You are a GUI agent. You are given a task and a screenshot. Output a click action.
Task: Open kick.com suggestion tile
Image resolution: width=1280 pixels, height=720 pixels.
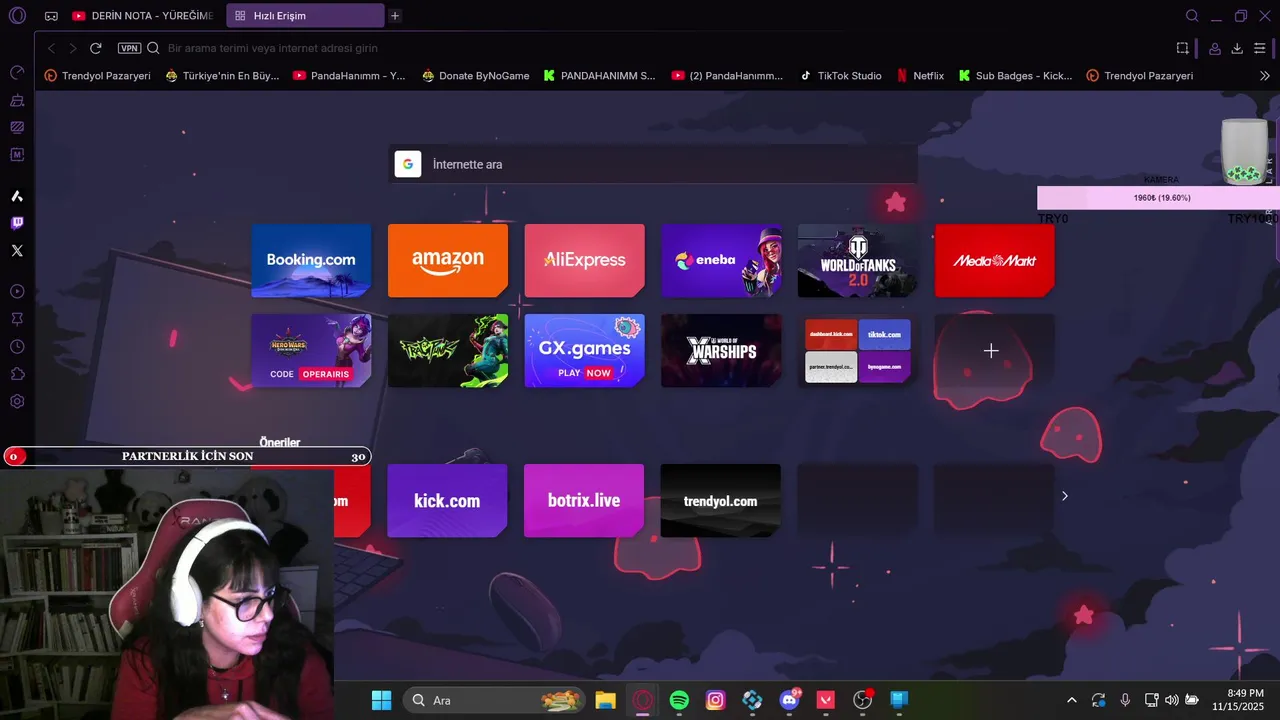tap(447, 500)
